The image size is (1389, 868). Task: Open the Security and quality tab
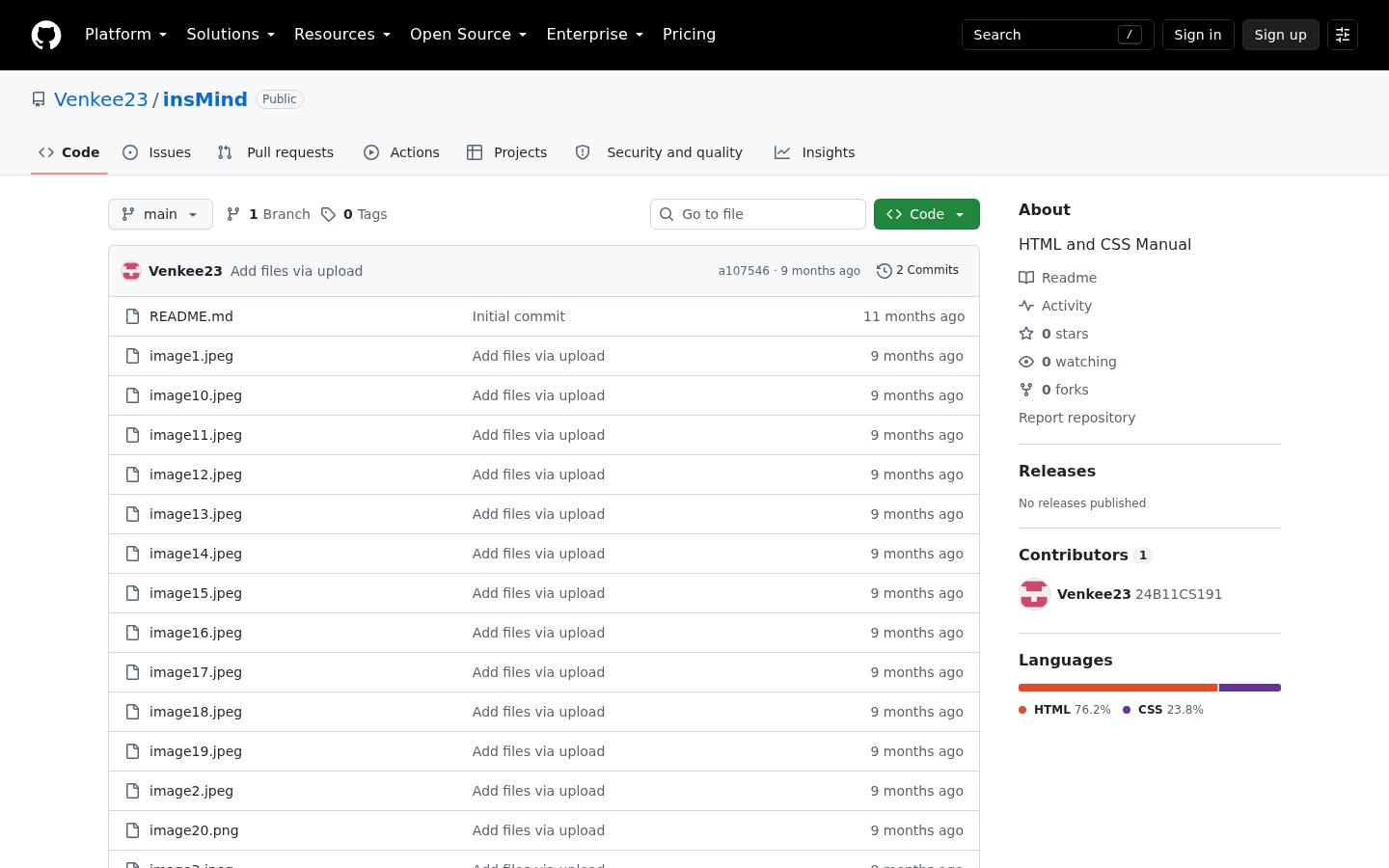[x=659, y=152]
